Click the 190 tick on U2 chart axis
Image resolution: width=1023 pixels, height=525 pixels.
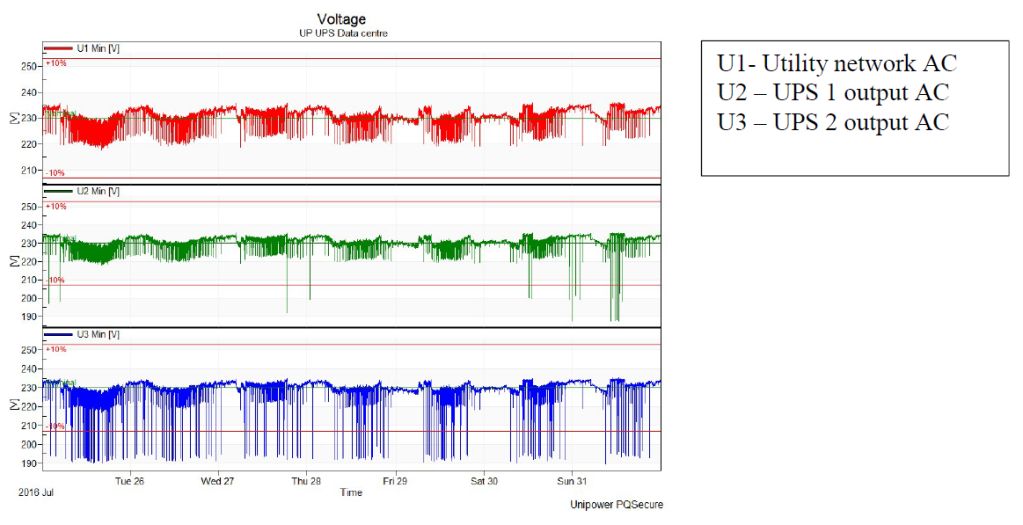point(29,316)
